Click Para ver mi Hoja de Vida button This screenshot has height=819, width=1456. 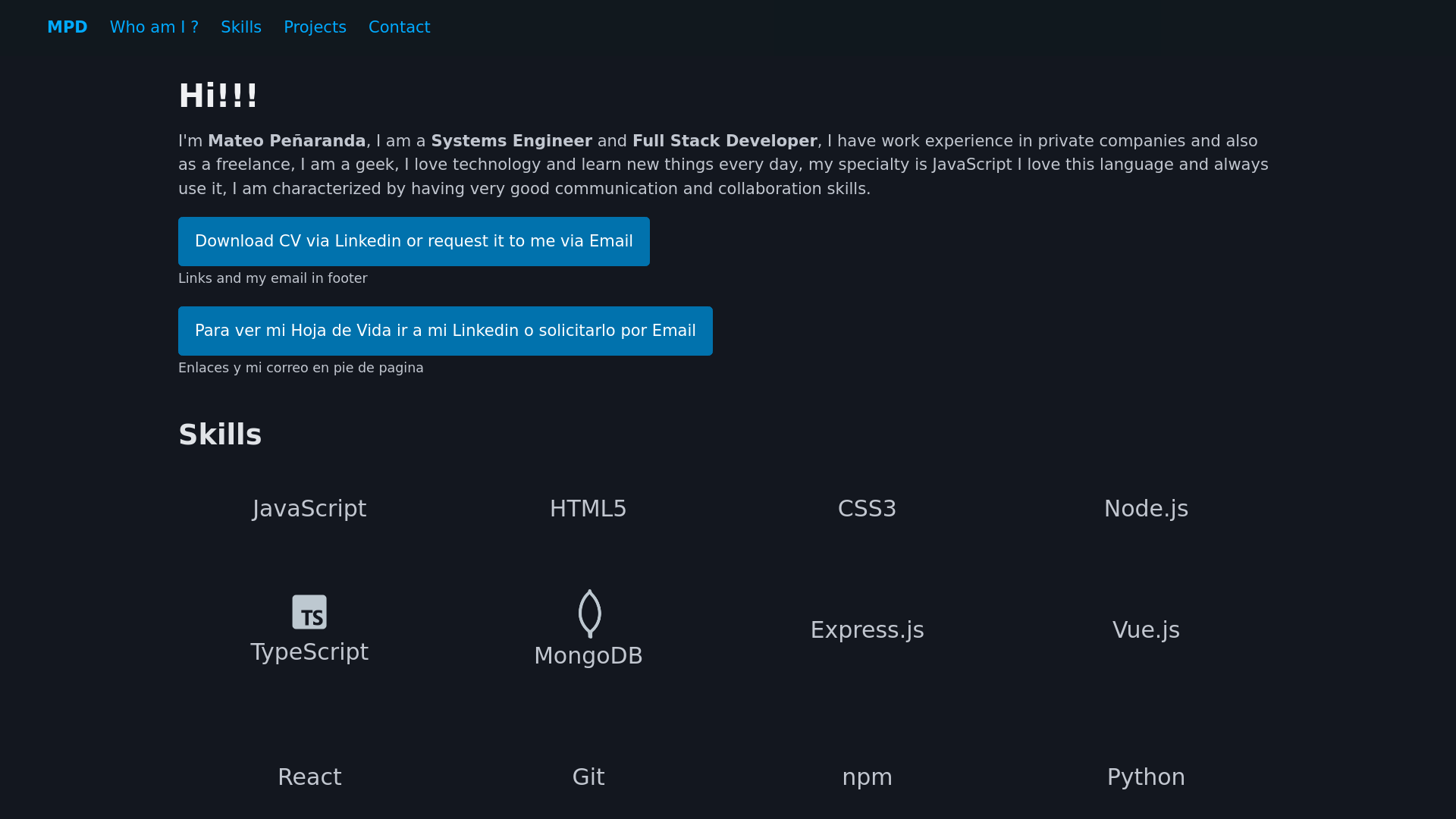(x=445, y=331)
